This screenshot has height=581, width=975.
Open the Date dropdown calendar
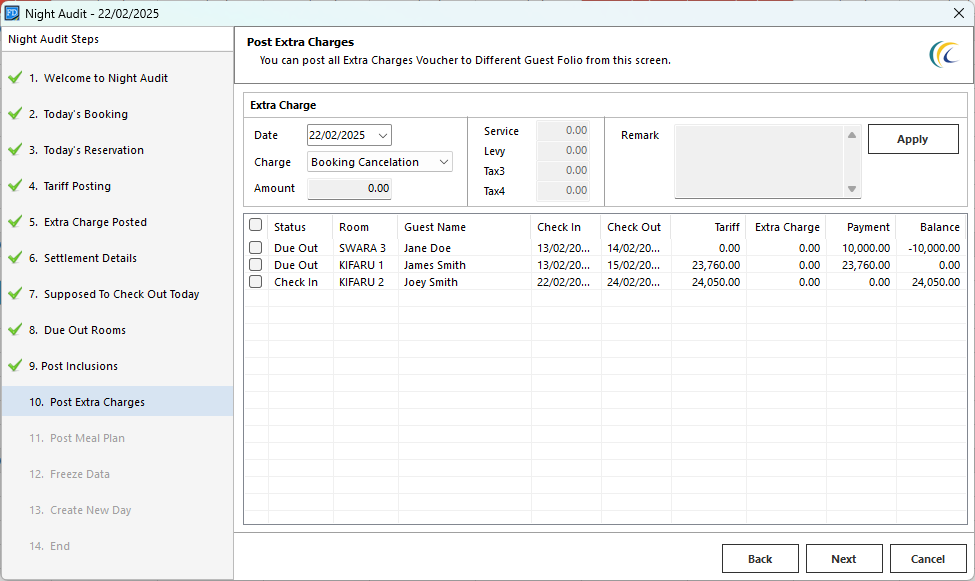click(383, 135)
